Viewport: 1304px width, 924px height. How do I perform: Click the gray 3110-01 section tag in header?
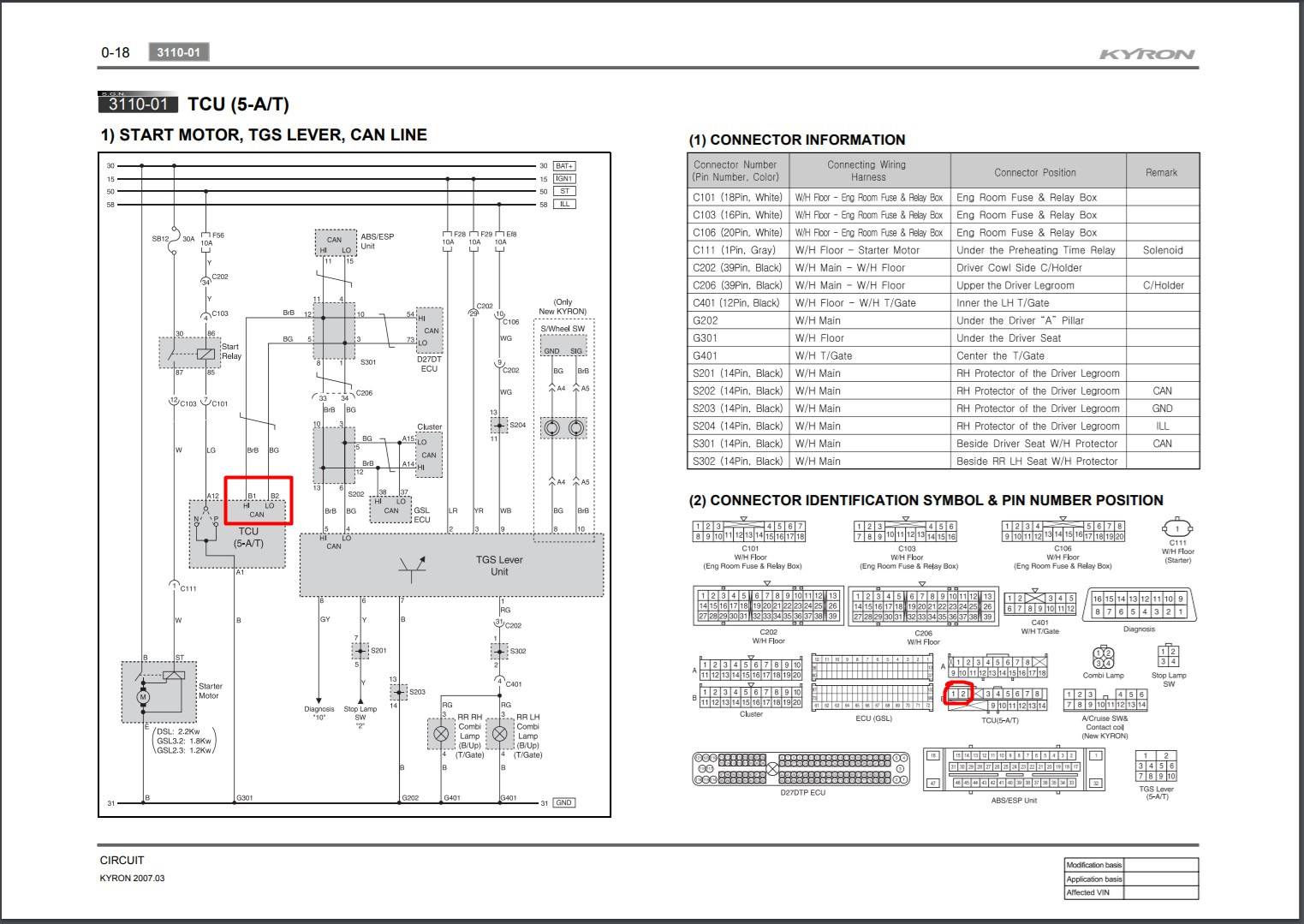coord(178,52)
